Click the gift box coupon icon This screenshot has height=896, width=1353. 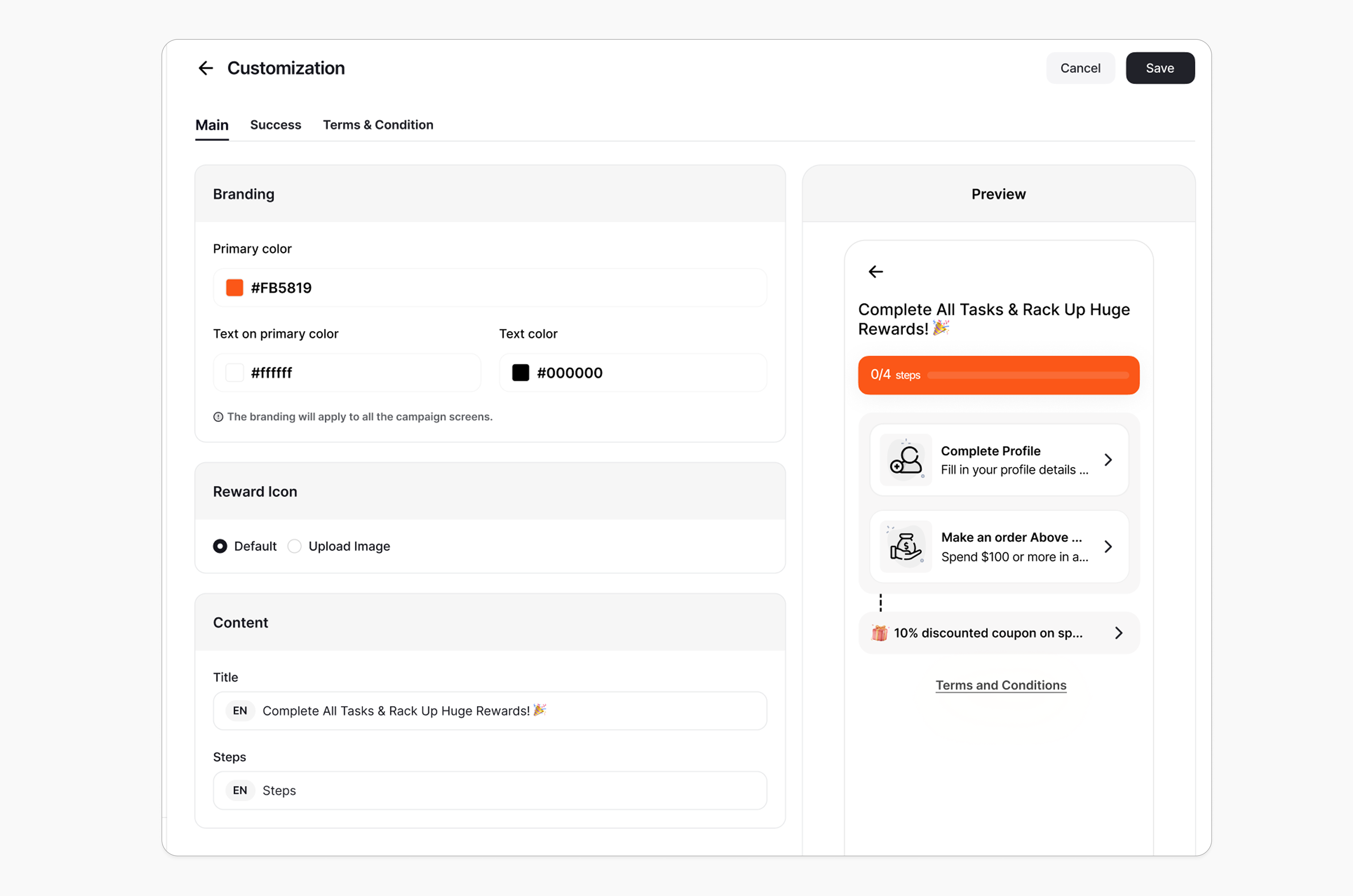[879, 633]
